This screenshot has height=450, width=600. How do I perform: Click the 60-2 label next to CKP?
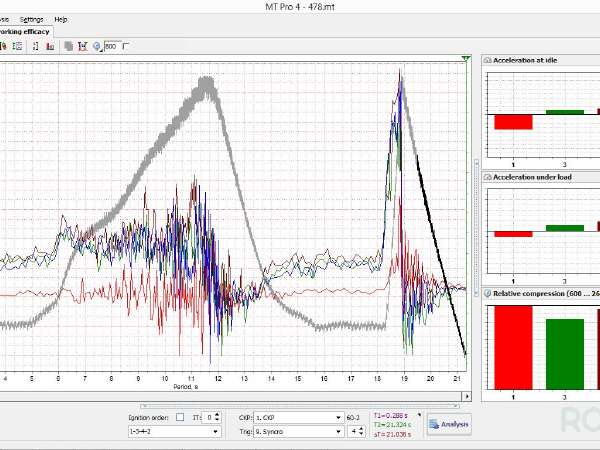pyautogui.click(x=352, y=417)
